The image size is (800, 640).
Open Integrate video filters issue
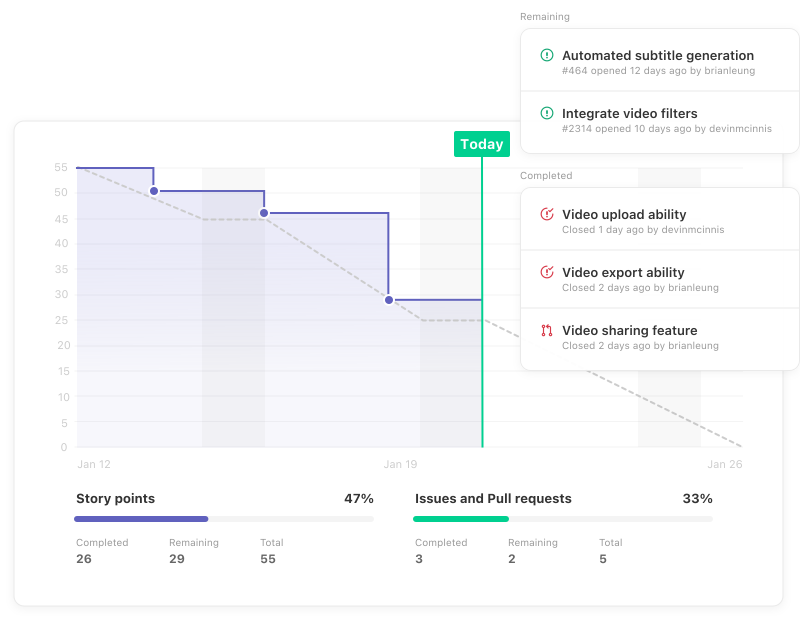click(629, 114)
